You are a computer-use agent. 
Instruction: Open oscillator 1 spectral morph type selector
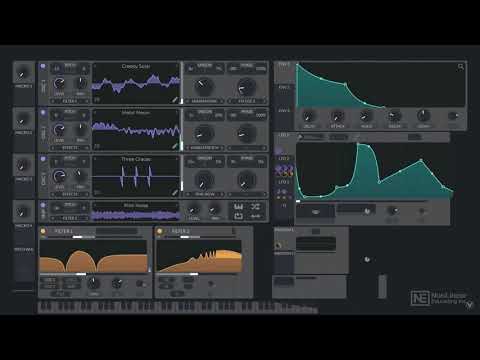pos(205,101)
